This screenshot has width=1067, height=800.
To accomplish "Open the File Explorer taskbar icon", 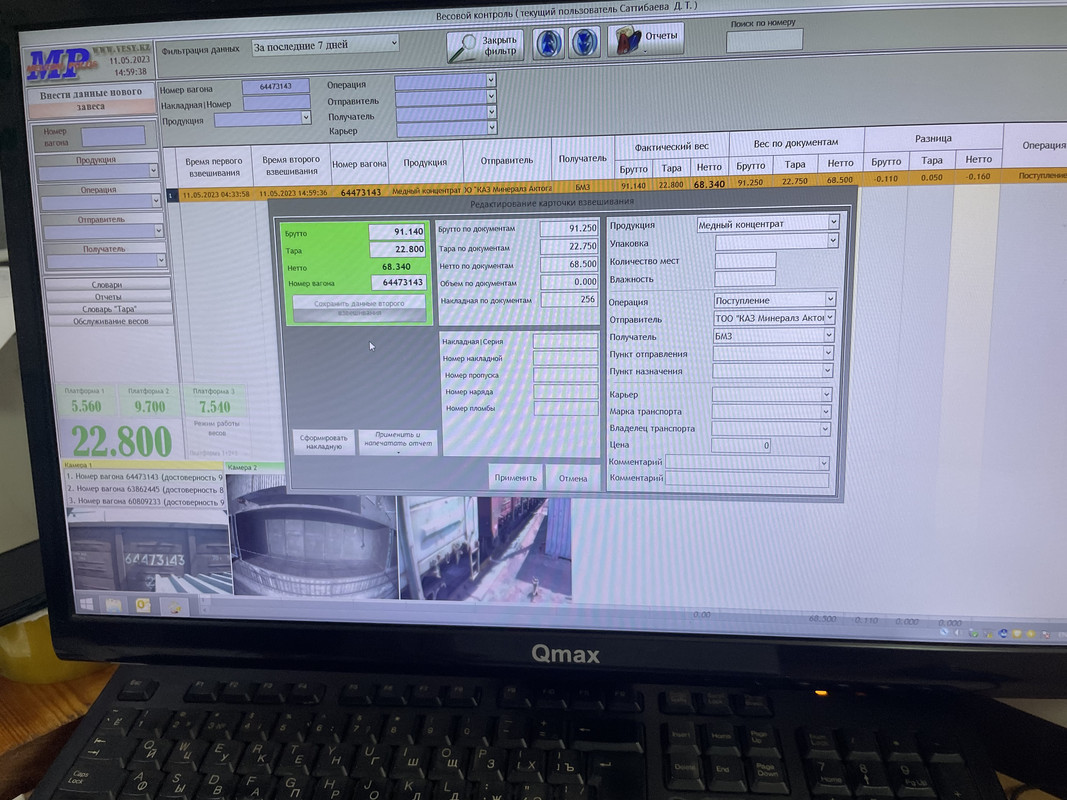I will pos(114,605).
